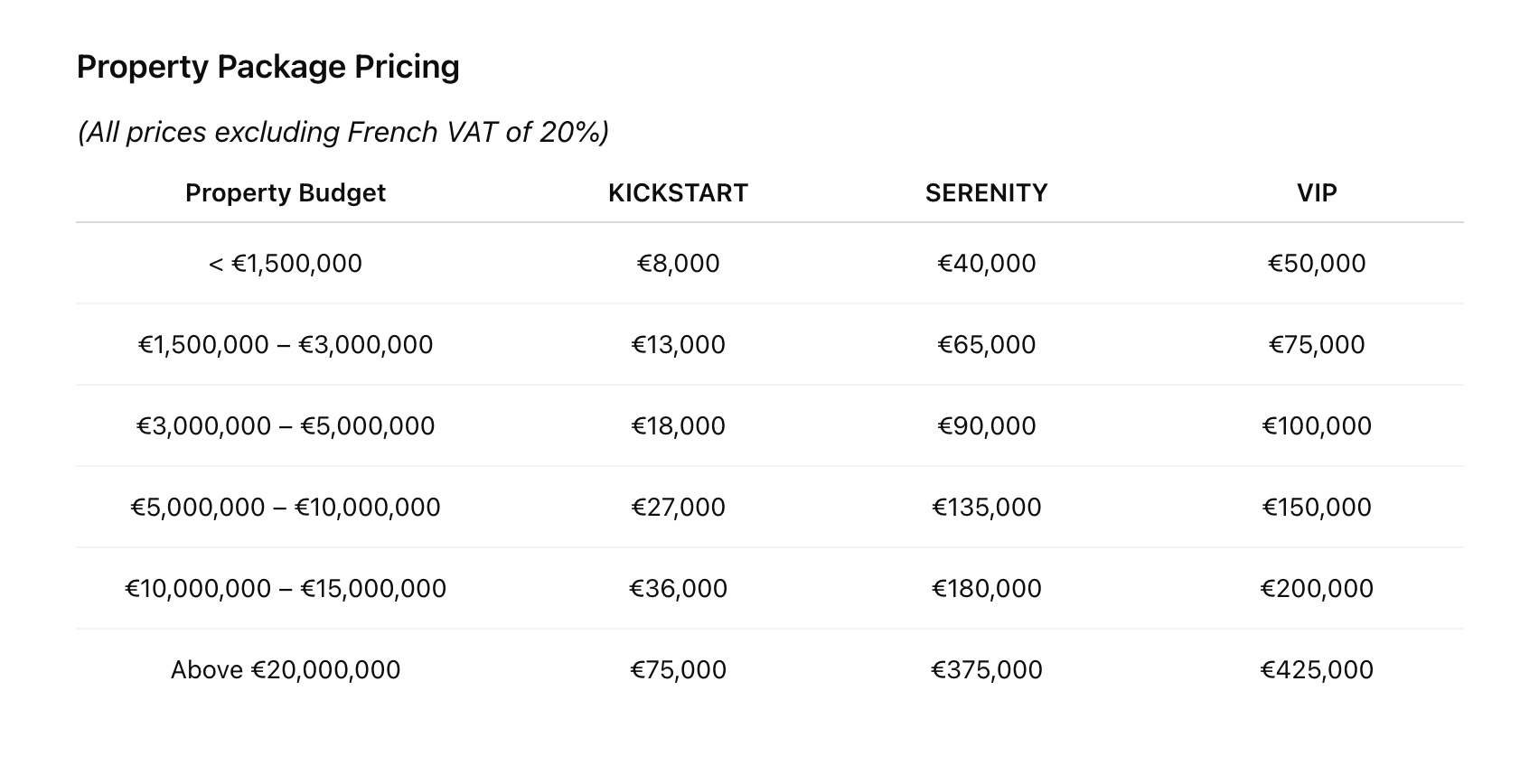Click the €36,000 Kickstart price

[678, 588]
